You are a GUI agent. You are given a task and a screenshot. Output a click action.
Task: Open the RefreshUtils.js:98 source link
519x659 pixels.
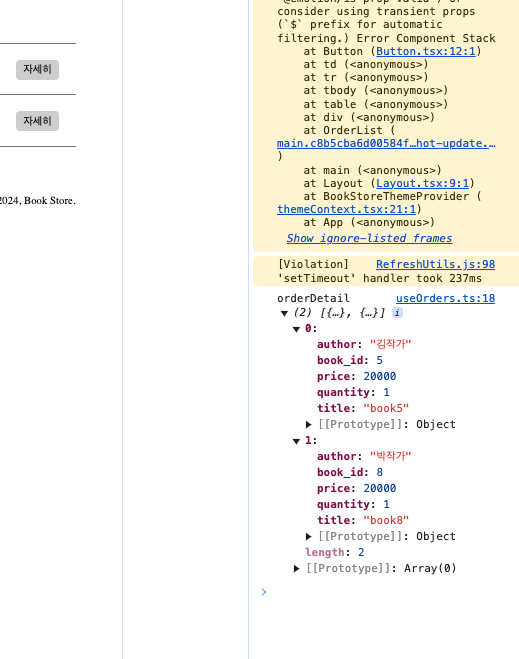[435, 264]
